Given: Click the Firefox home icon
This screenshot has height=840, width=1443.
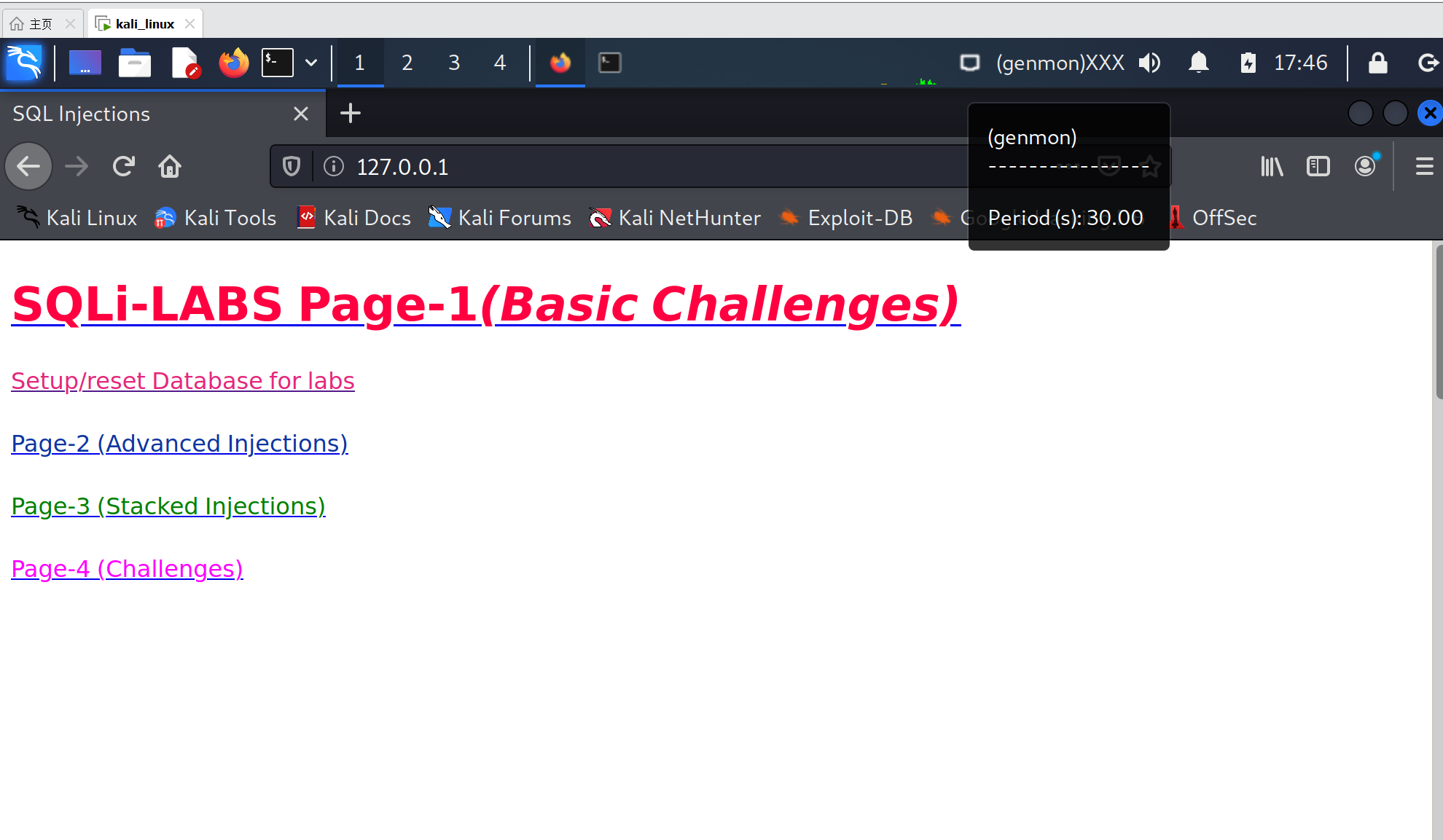Looking at the screenshot, I should pos(170,167).
